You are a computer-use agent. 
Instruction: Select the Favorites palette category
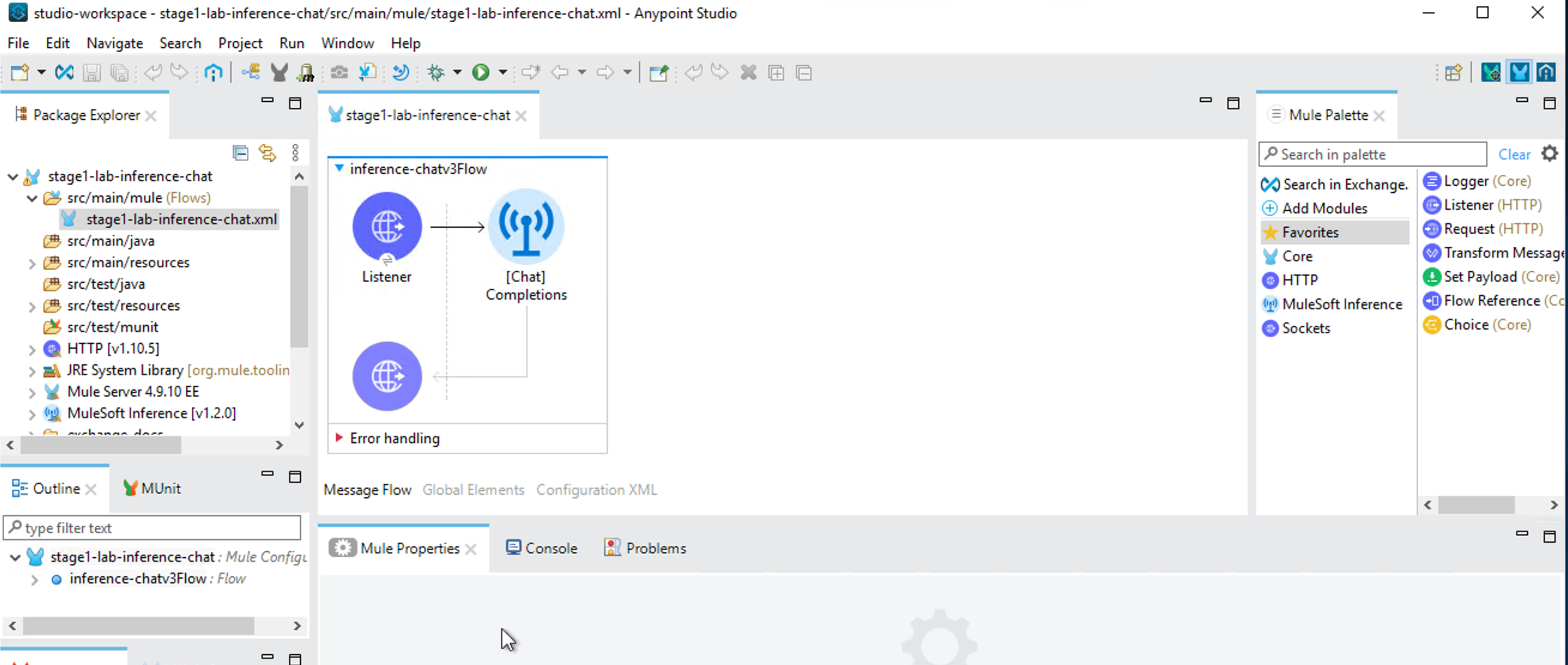pyautogui.click(x=1309, y=232)
